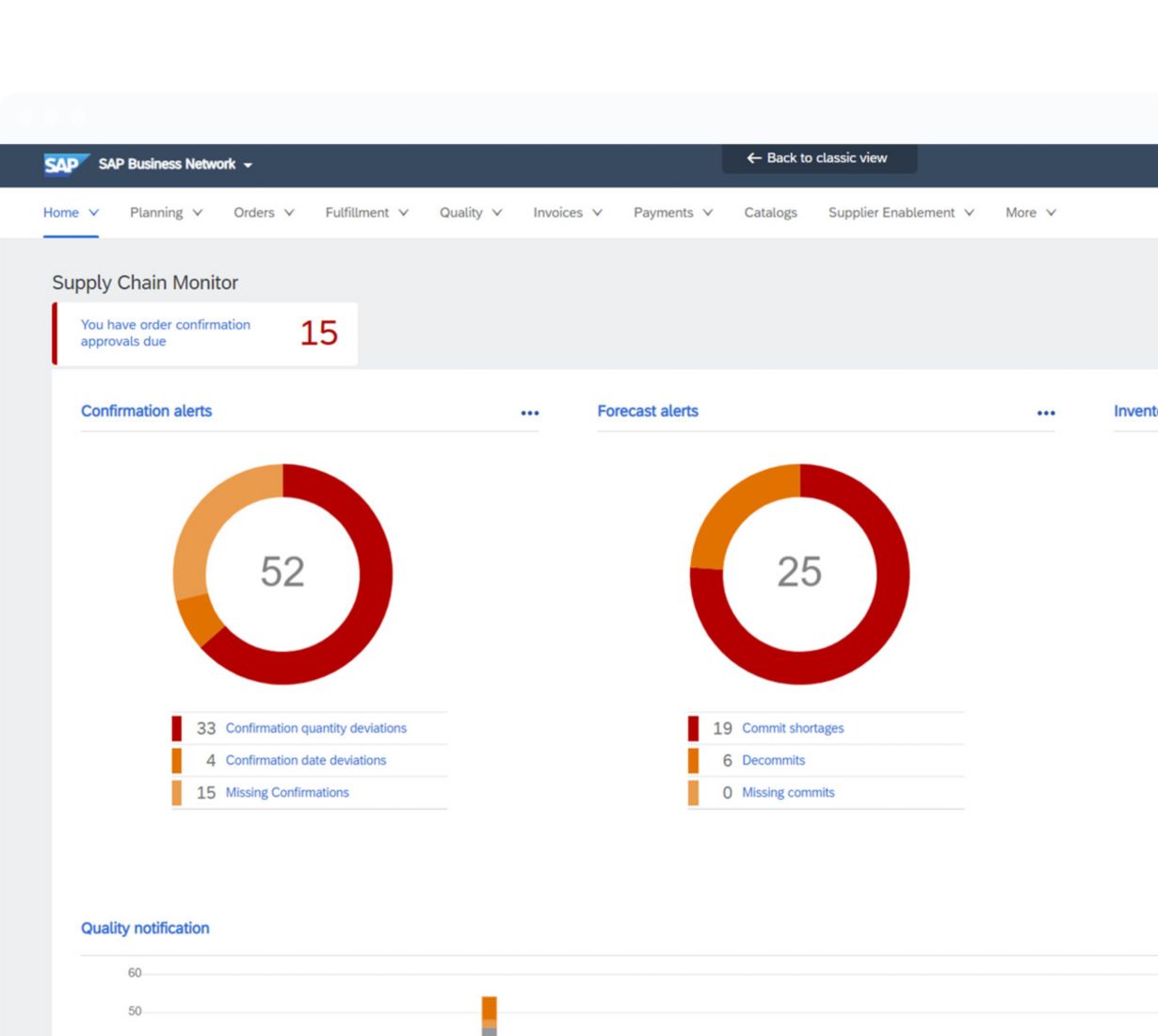Open Confirmation alerts three-dot options menu
1158x1036 pixels.
[x=530, y=413]
